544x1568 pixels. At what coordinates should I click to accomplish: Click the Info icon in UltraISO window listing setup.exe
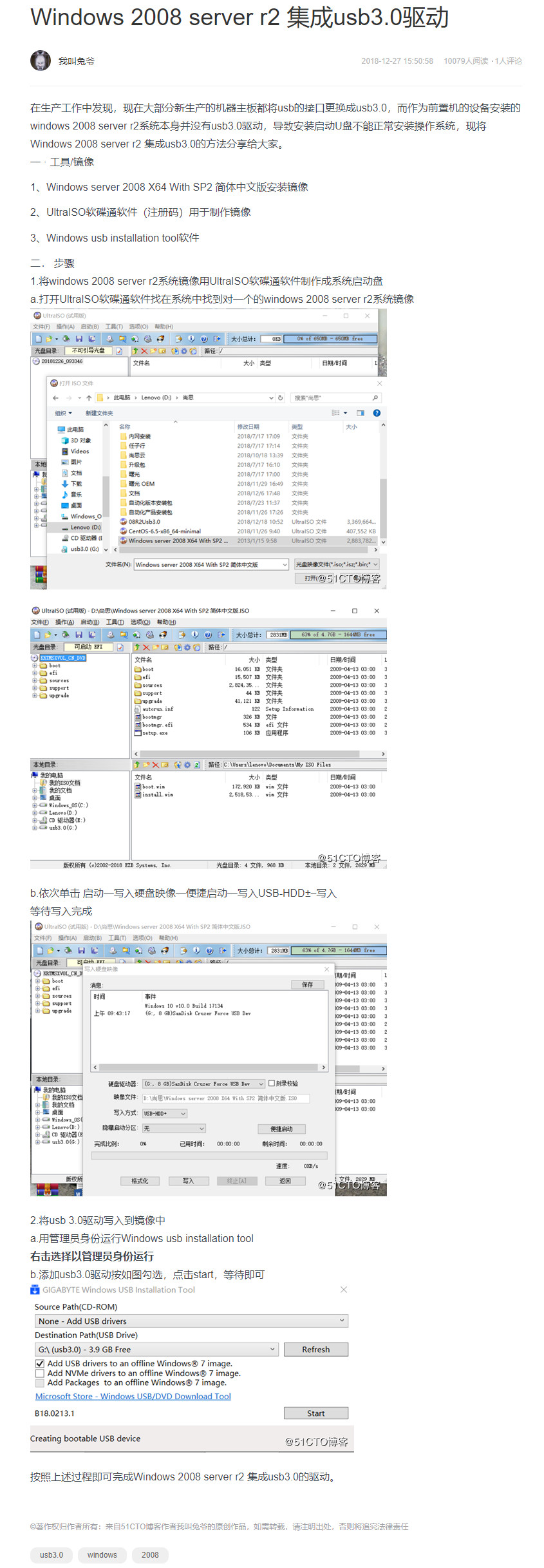pos(194,635)
